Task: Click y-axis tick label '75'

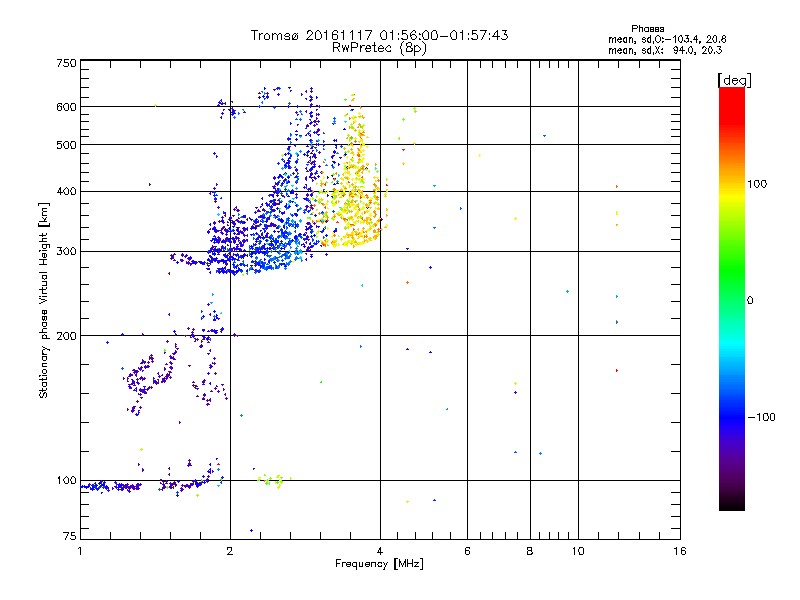Action: point(70,536)
